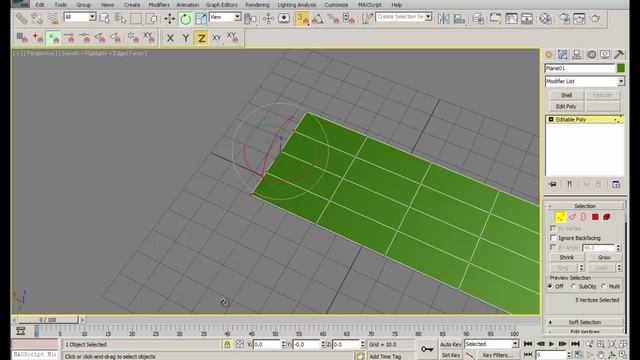This screenshot has width=640, height=360.
Task: Click the Select and Link chain icon
Action: click(21, 18)
